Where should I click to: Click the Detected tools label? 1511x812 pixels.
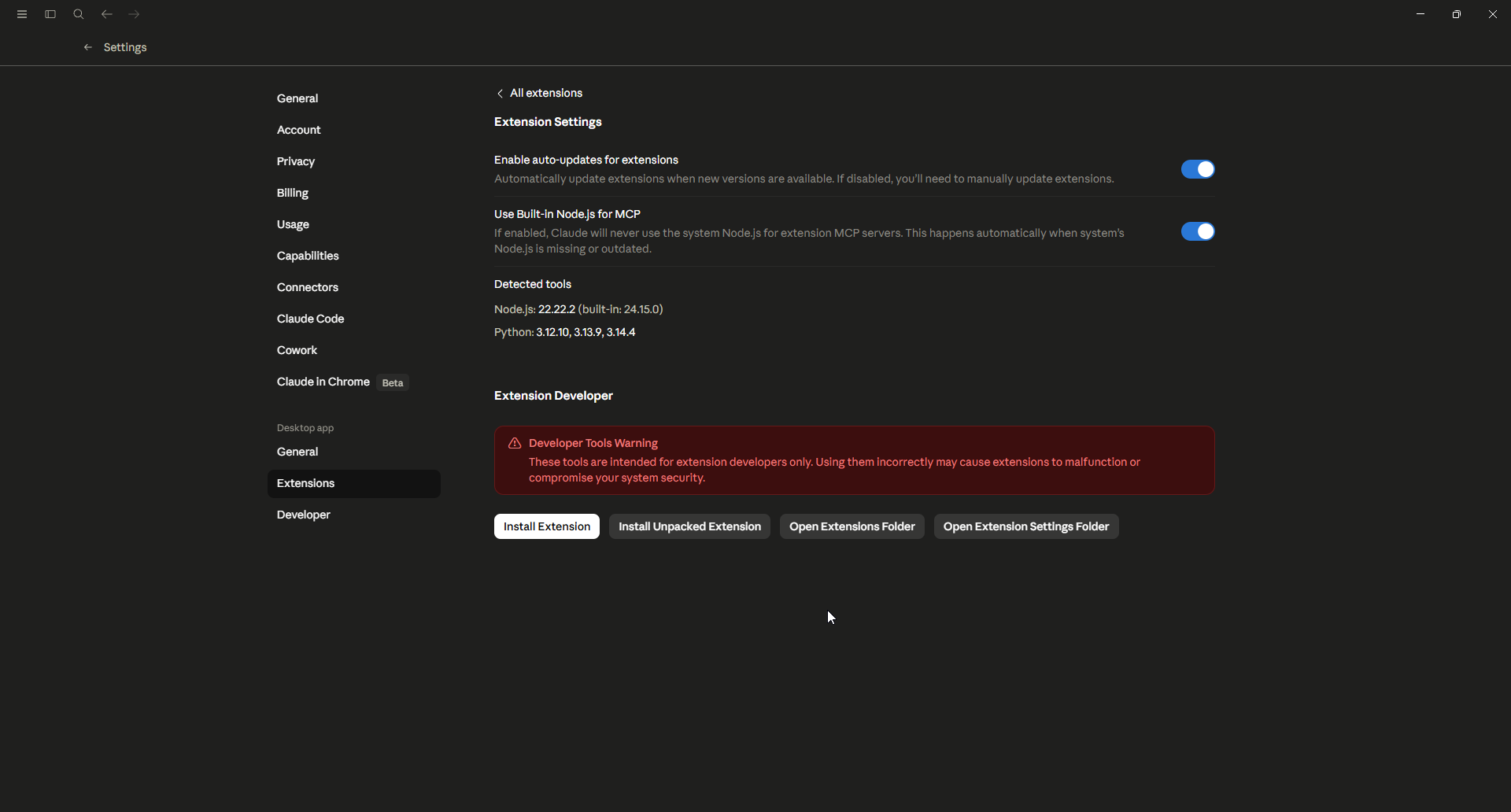[x=533, y=284]
